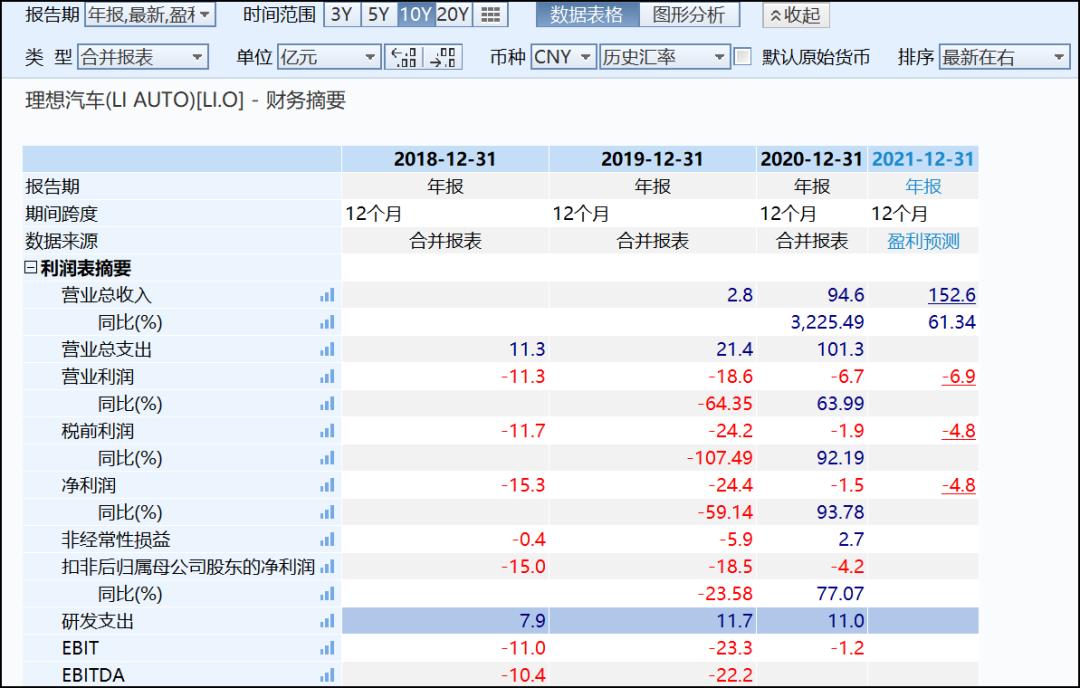1080x688 pixels.
Task: Open chart icon for 同比(%) under 营业总收入
Action: 327,322
